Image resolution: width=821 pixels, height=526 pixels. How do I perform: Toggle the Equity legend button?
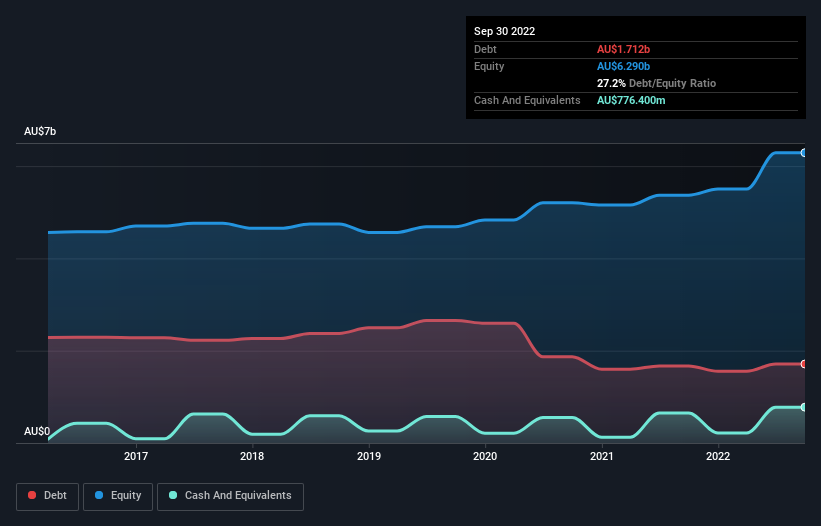point(118,496)
